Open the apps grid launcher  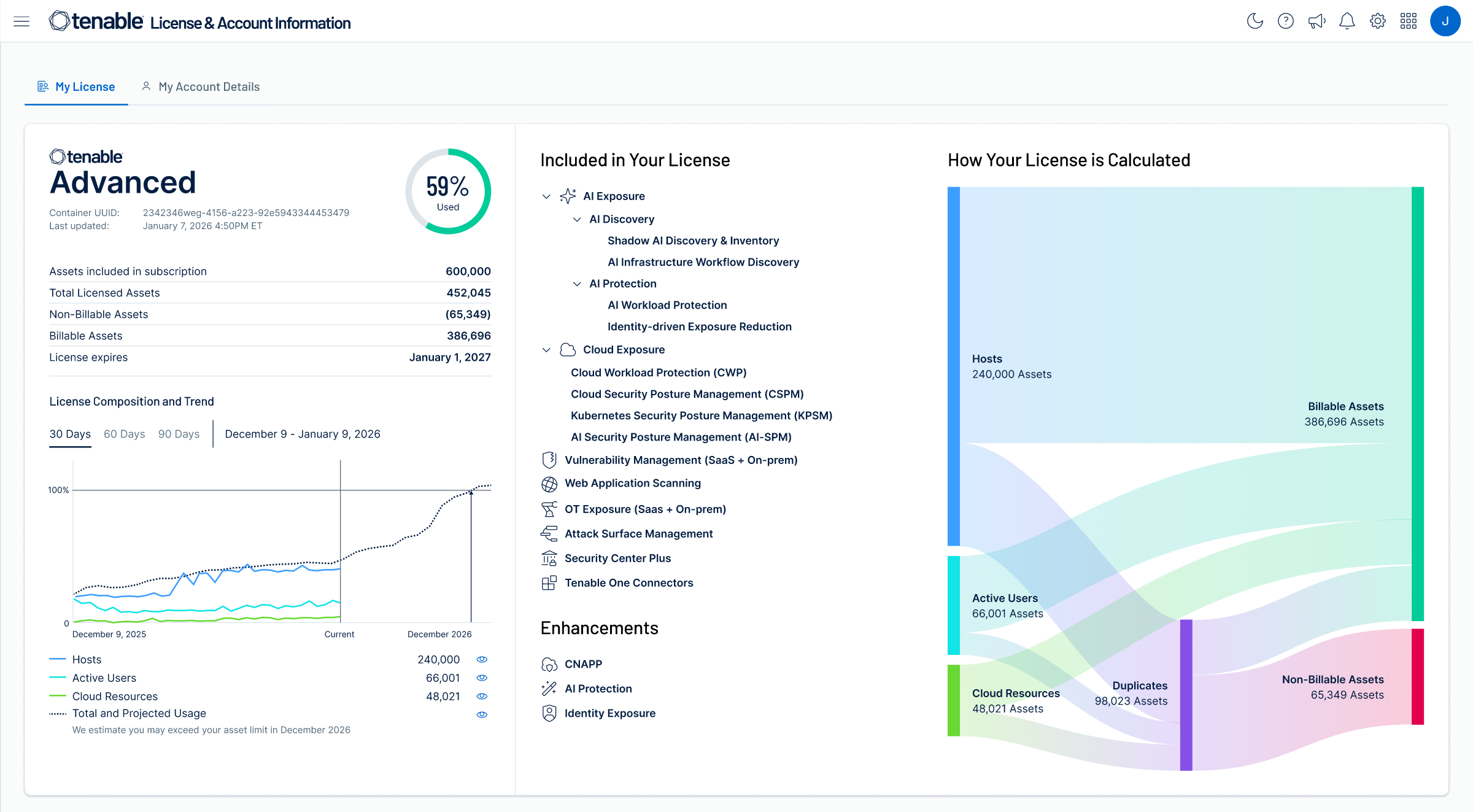[x=1408, y=21]
